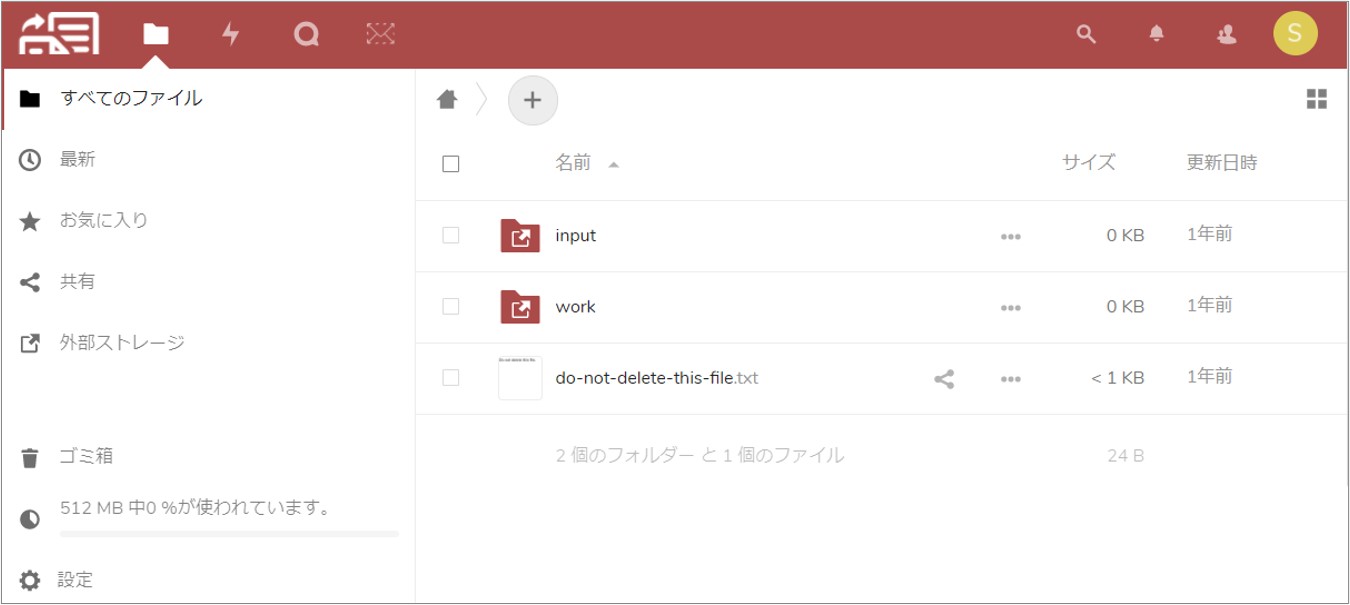Viewport: 1350px width, 605px height.
Task: Tick the checkbox for input folder
Action: pos(451,235)
